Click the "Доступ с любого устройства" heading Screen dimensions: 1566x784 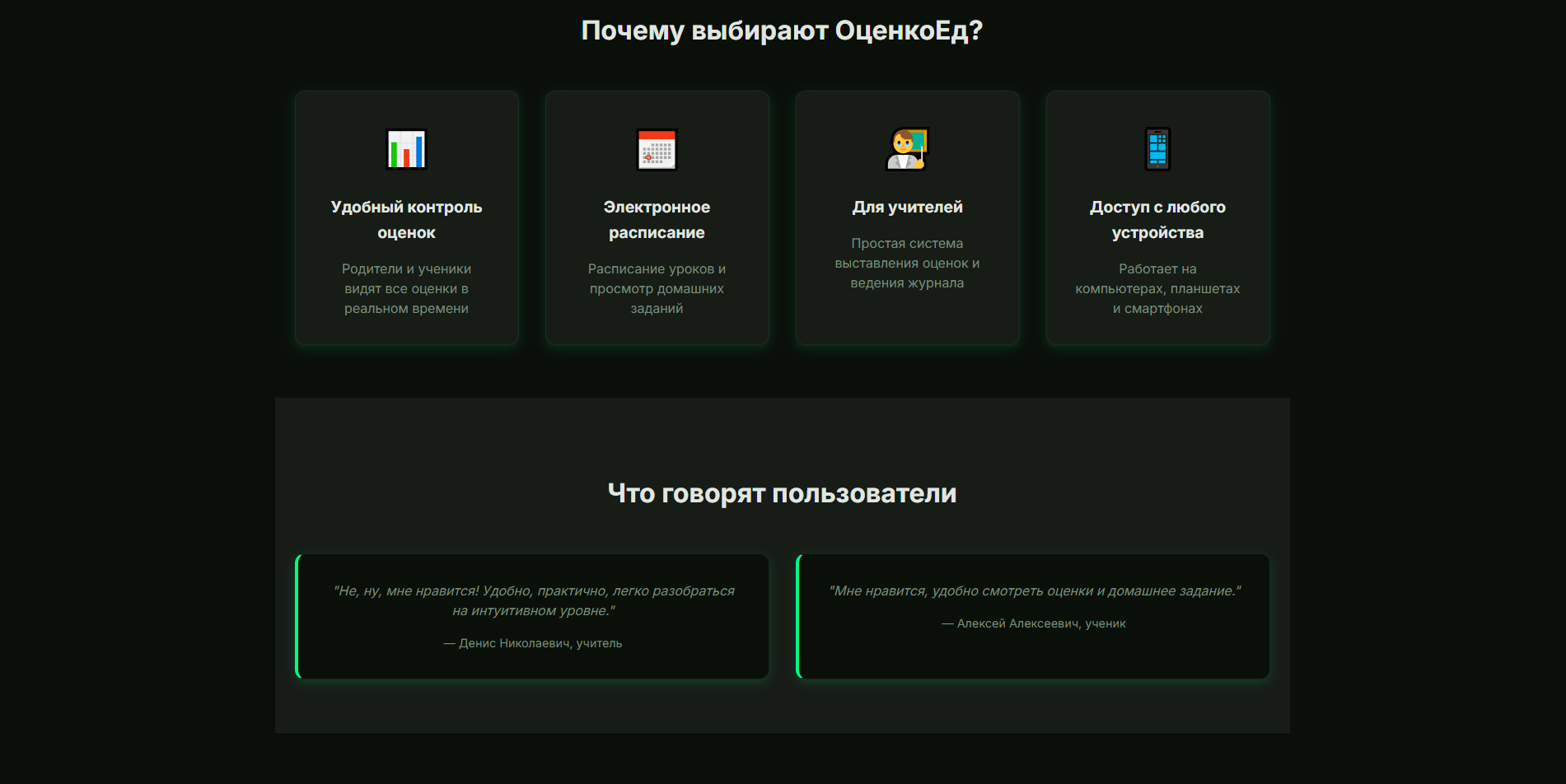pos(1157,220)
